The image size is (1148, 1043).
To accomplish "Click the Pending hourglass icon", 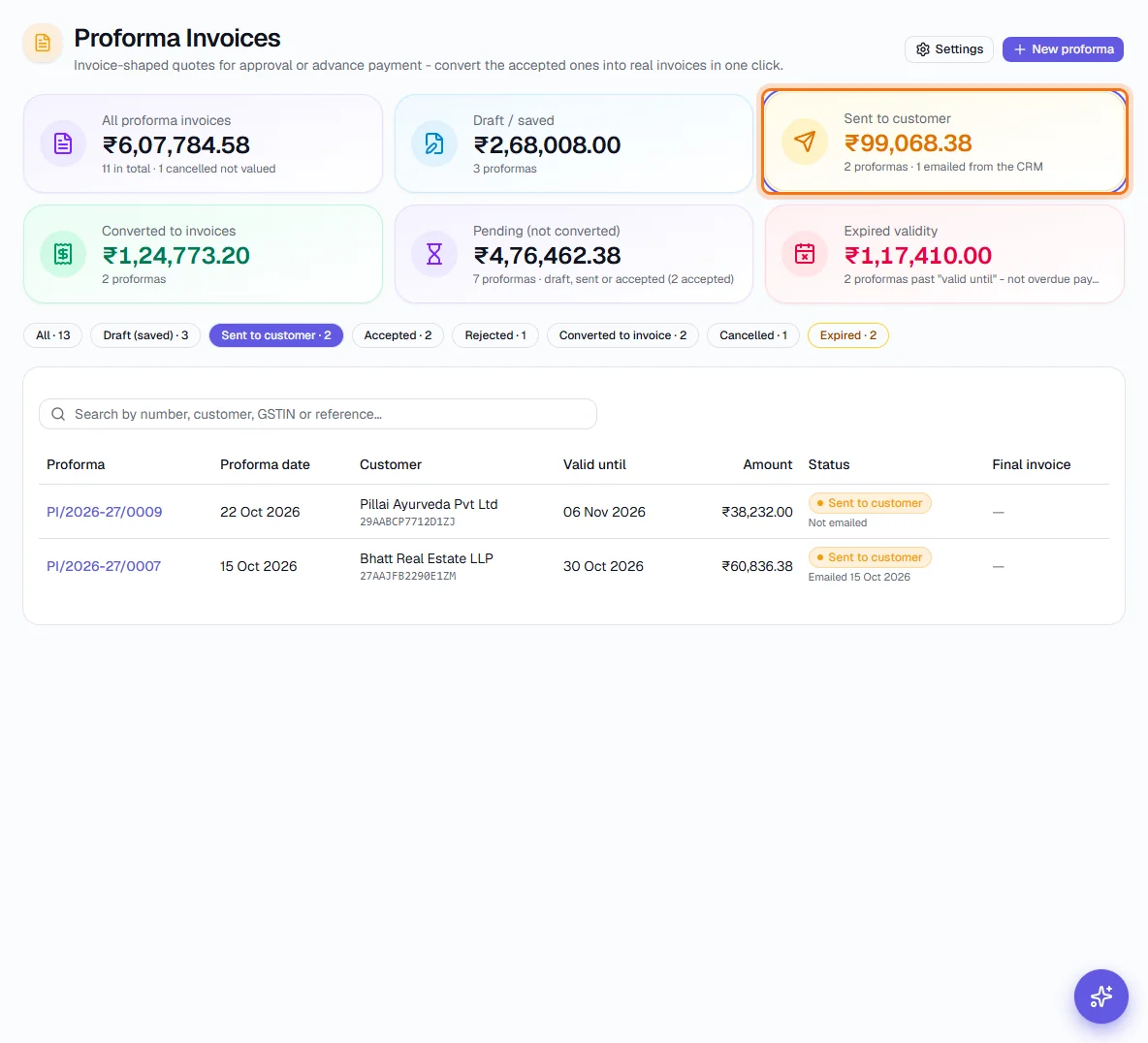I will click(x=434, y=254).
